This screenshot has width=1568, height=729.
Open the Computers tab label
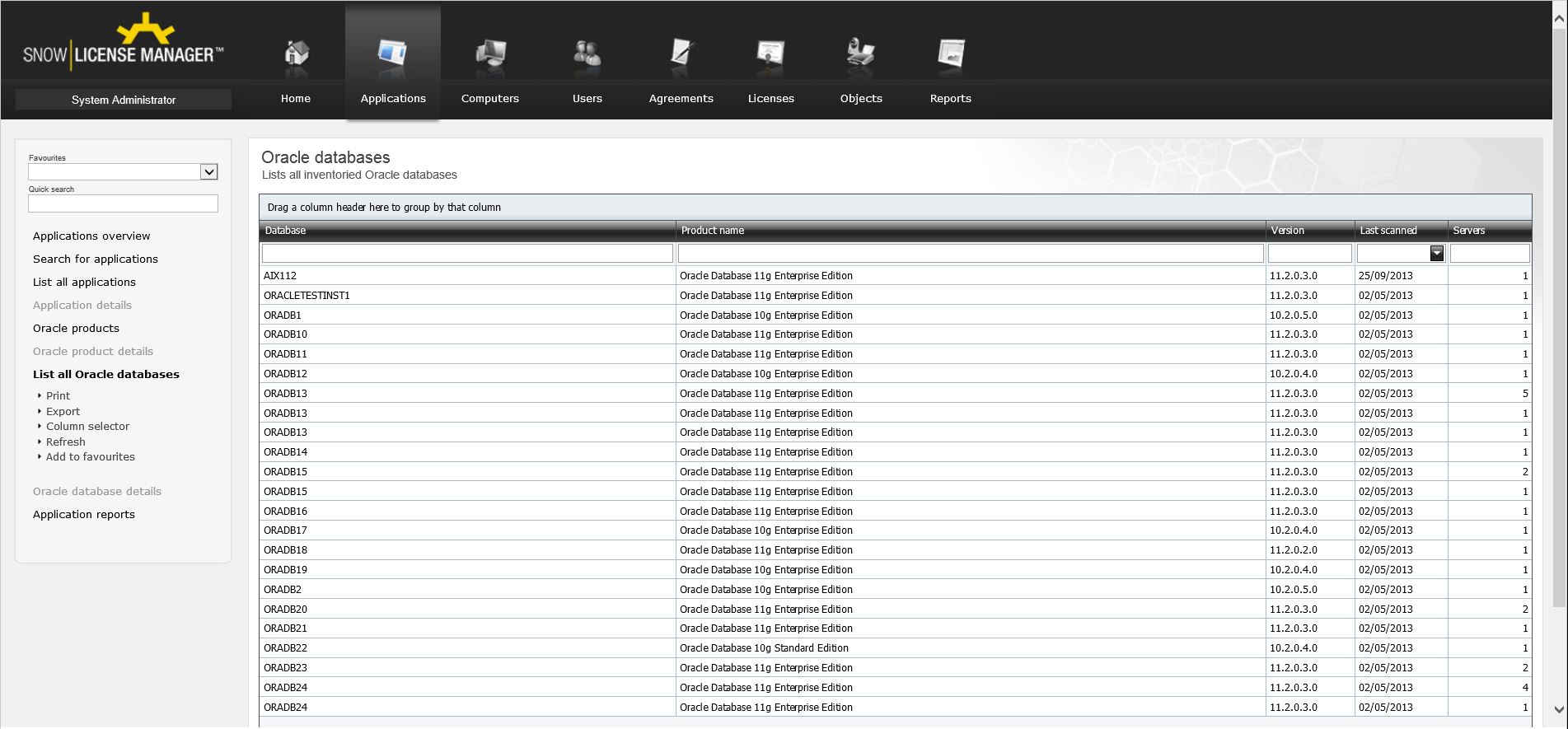[x=490, y=99]
